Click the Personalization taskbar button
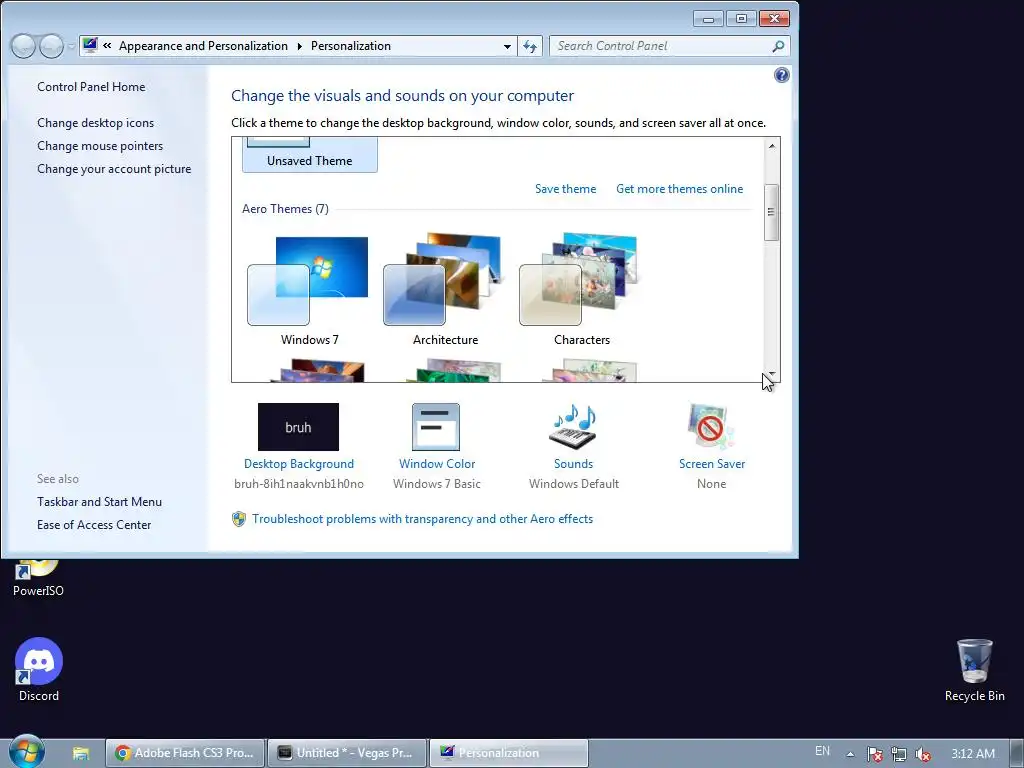Viewport: 1024px width, 768px height. tap(509, 753)
